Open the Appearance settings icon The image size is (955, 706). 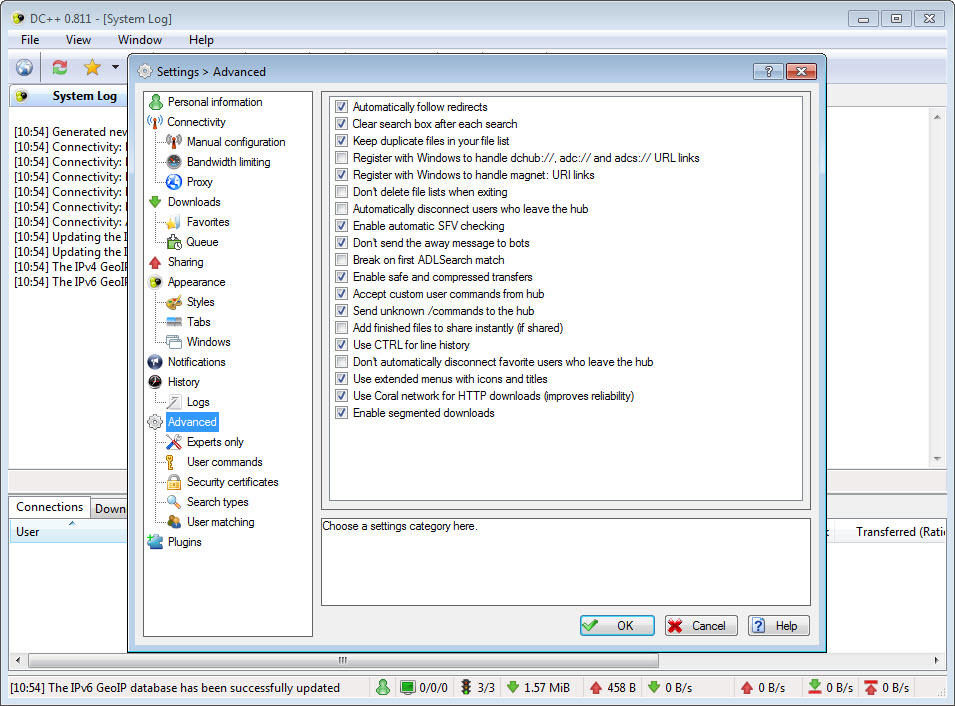pos(155,282)
